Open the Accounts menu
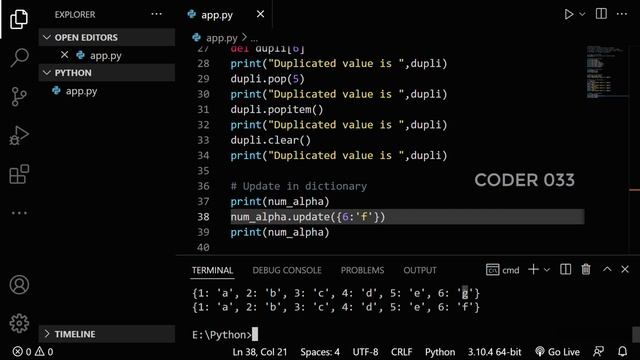The image size is (640, 360). coord(19,284)
